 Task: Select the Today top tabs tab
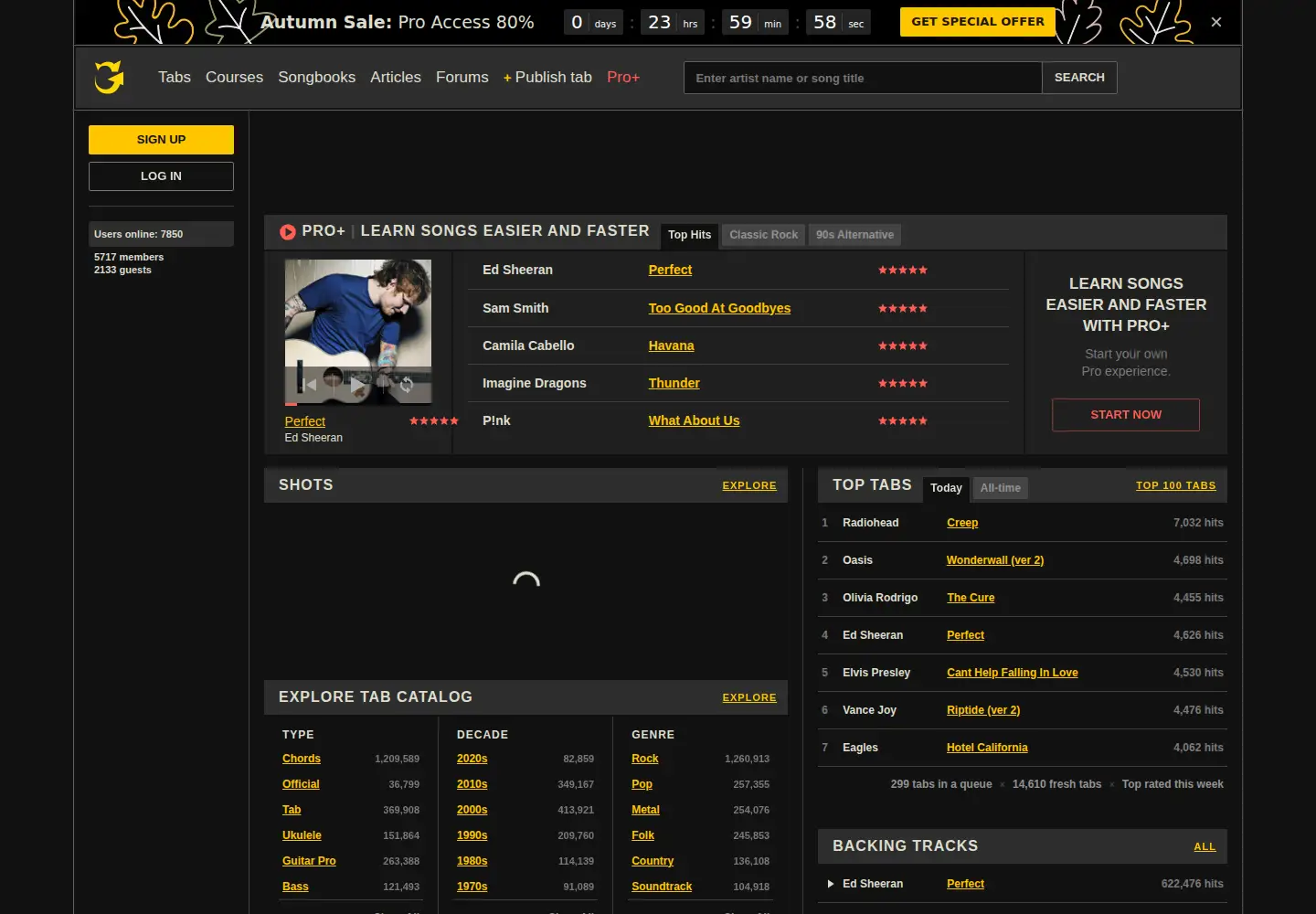(946, 489)
